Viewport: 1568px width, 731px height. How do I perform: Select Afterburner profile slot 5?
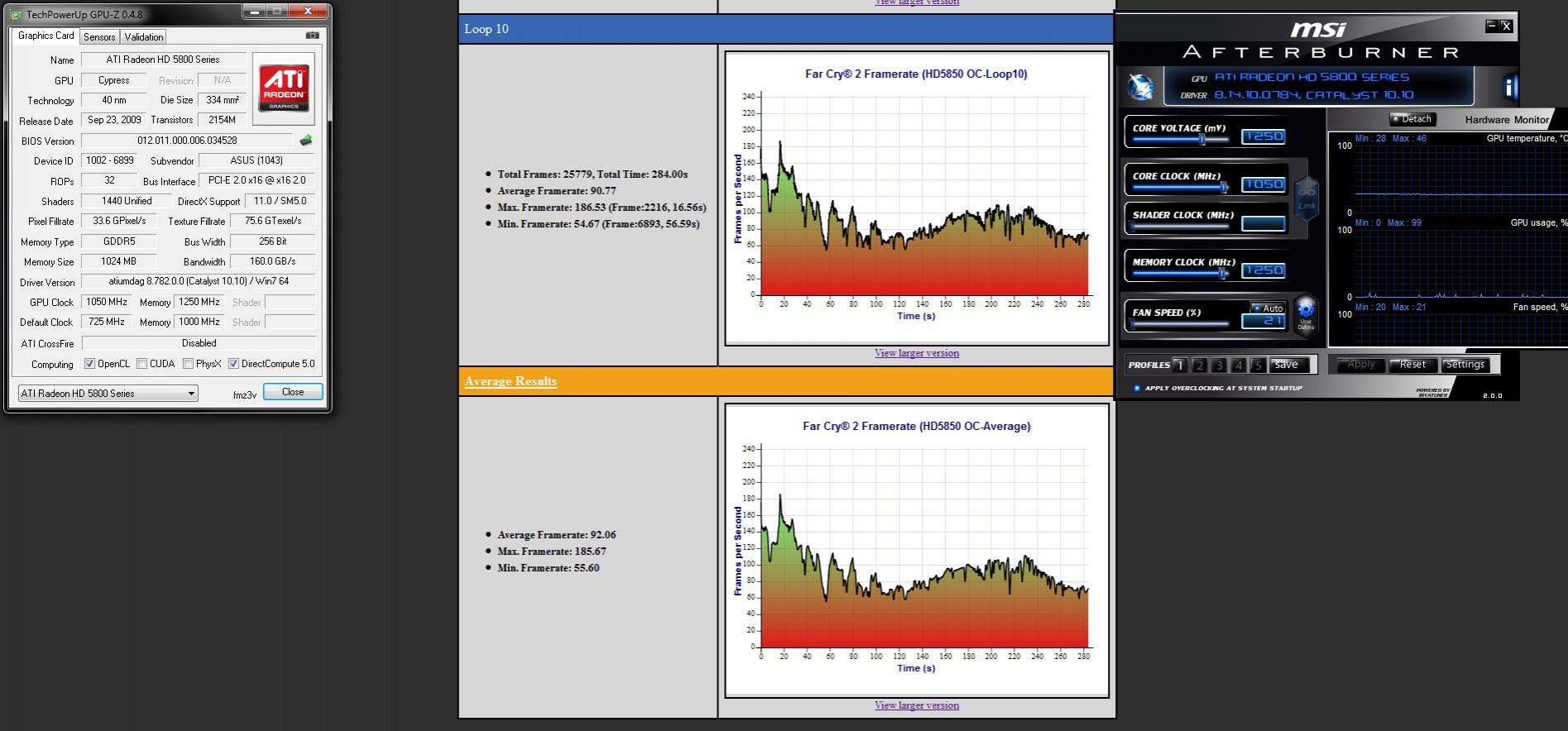click(1258, 365)
